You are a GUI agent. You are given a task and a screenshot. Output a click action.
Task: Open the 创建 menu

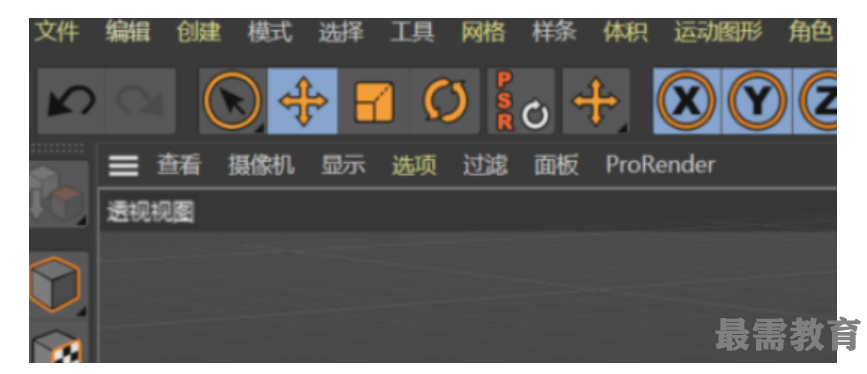(199, 32)
